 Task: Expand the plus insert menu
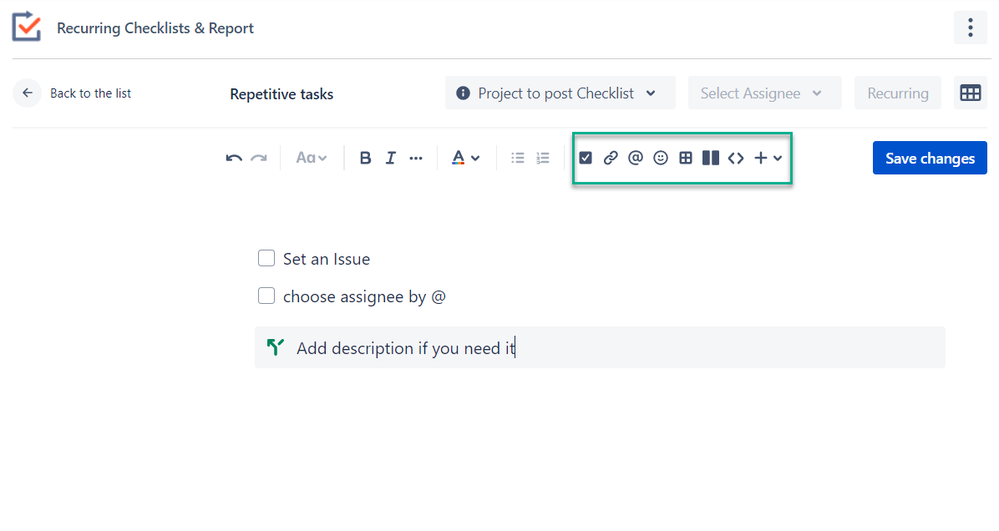768,158
